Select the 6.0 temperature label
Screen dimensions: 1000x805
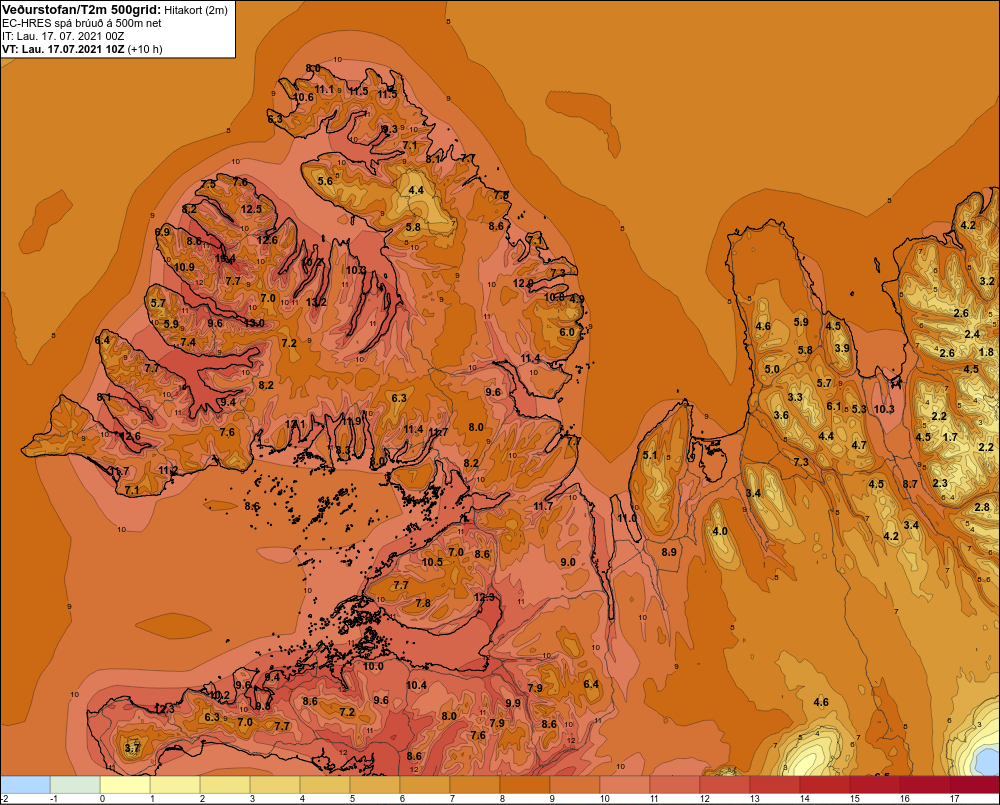tap(567, 332)
